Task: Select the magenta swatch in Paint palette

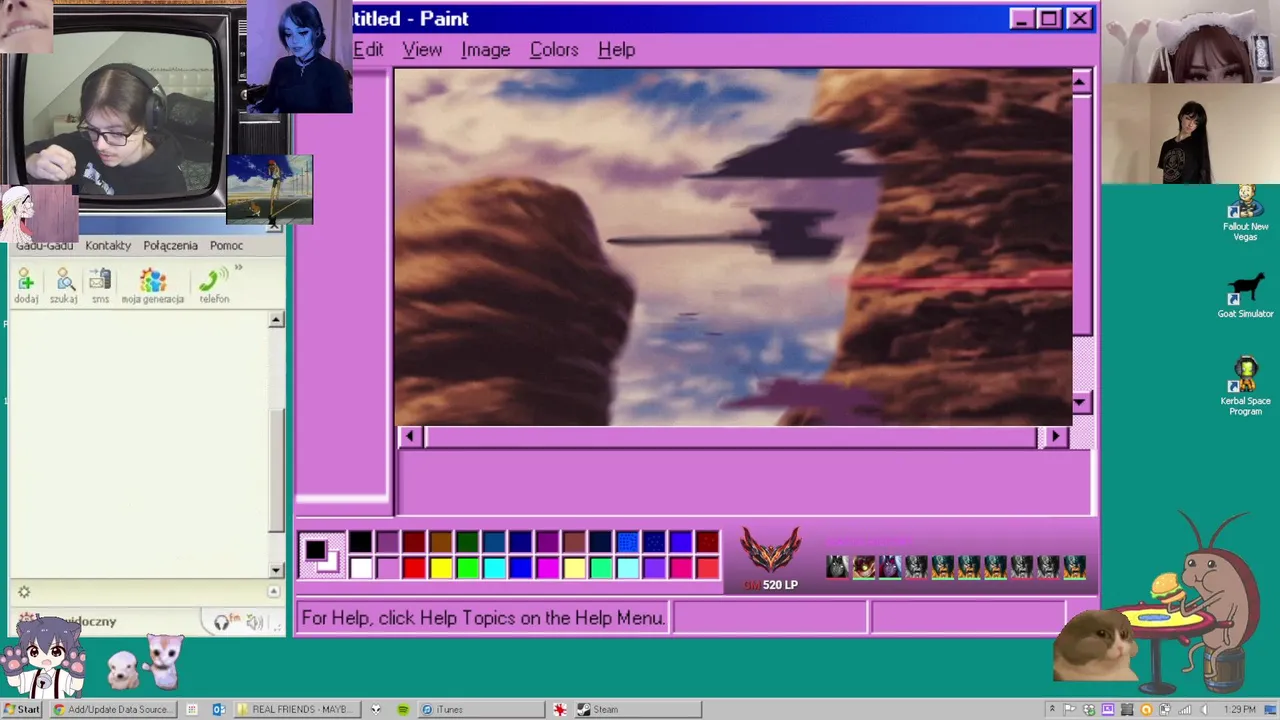Action: click(547, 568)
